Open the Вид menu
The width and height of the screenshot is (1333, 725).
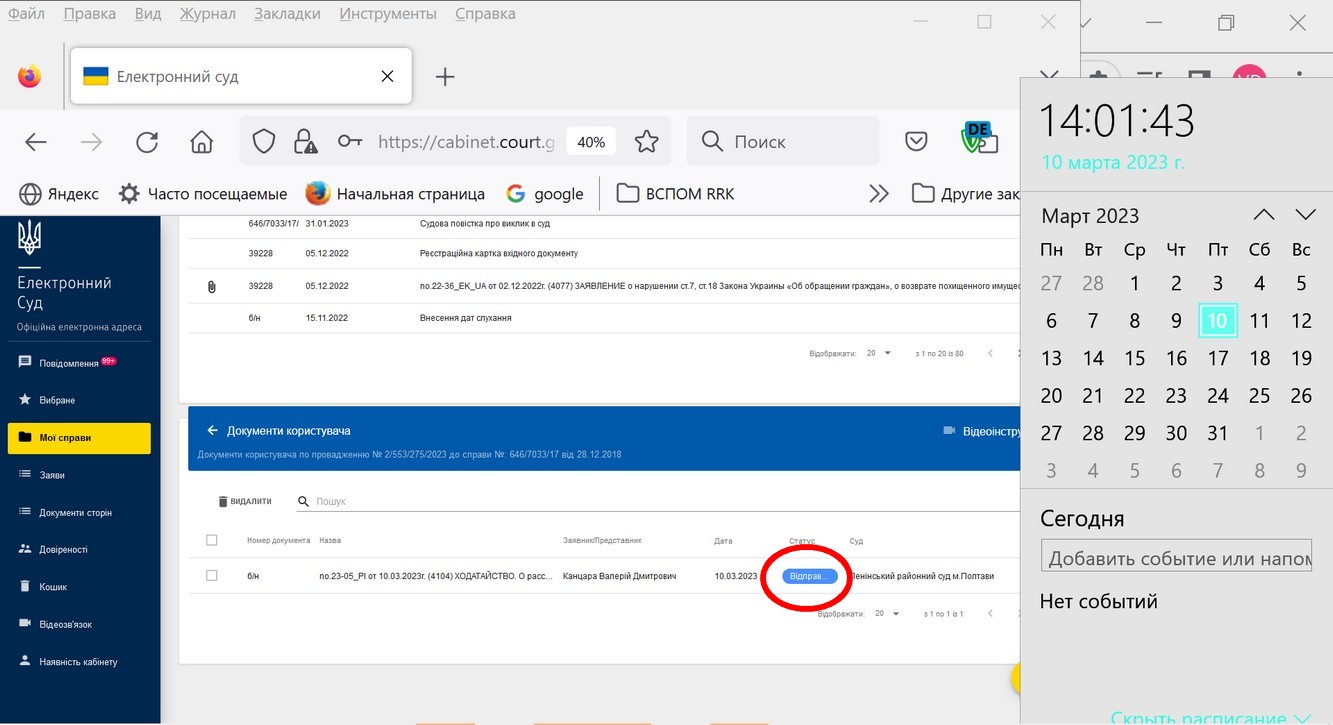pos(148,14)
